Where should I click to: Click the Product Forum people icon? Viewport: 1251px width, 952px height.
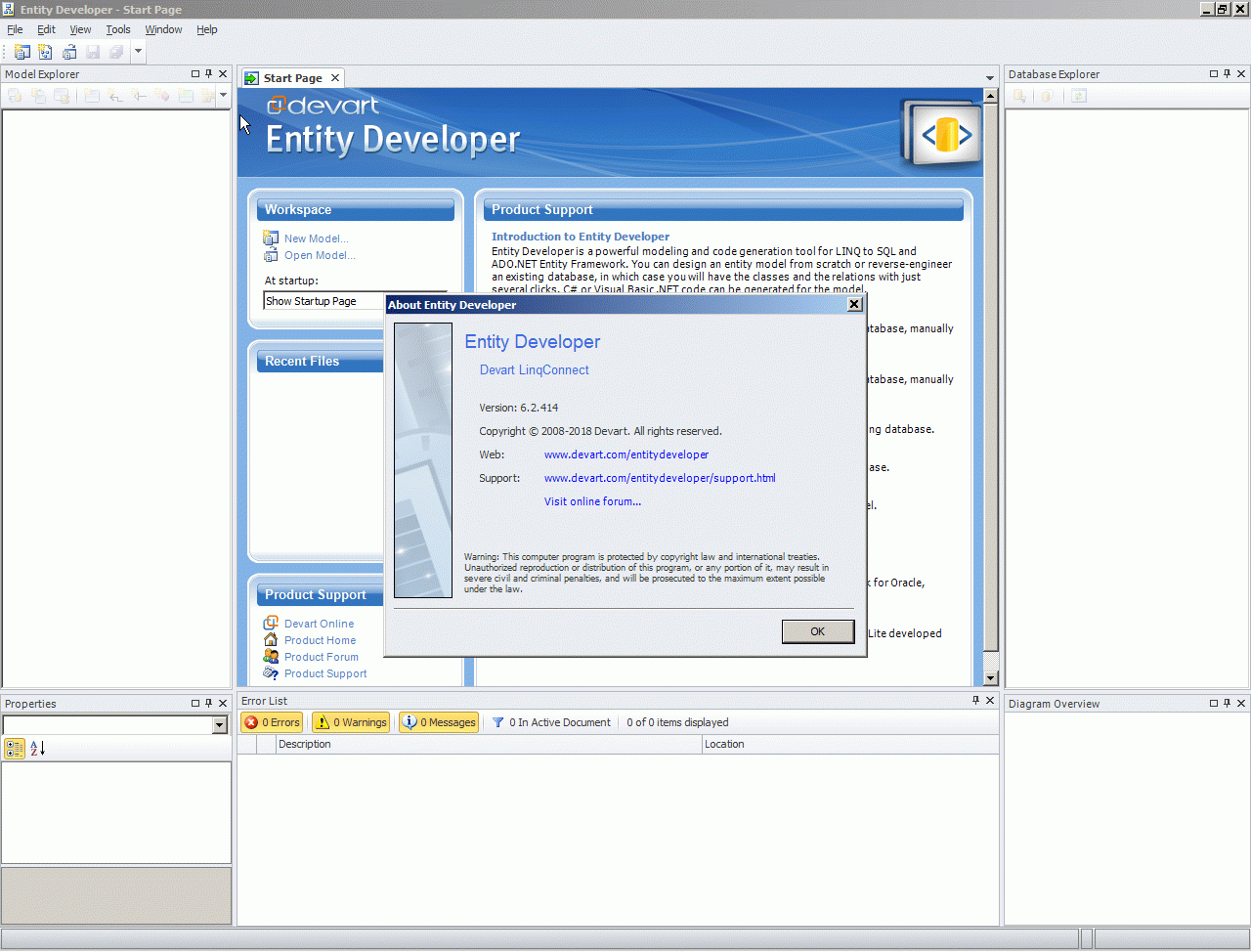271,657
